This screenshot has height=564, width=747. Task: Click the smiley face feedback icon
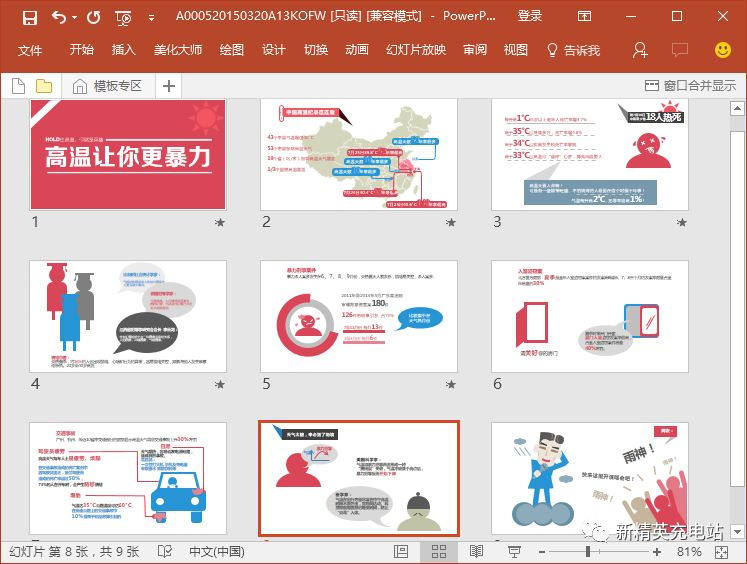(722, 50)
